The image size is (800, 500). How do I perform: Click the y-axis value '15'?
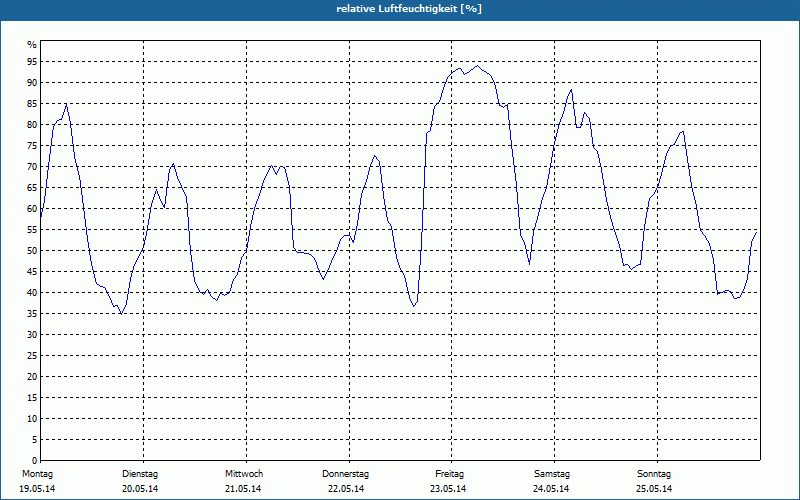click(32, 397)
